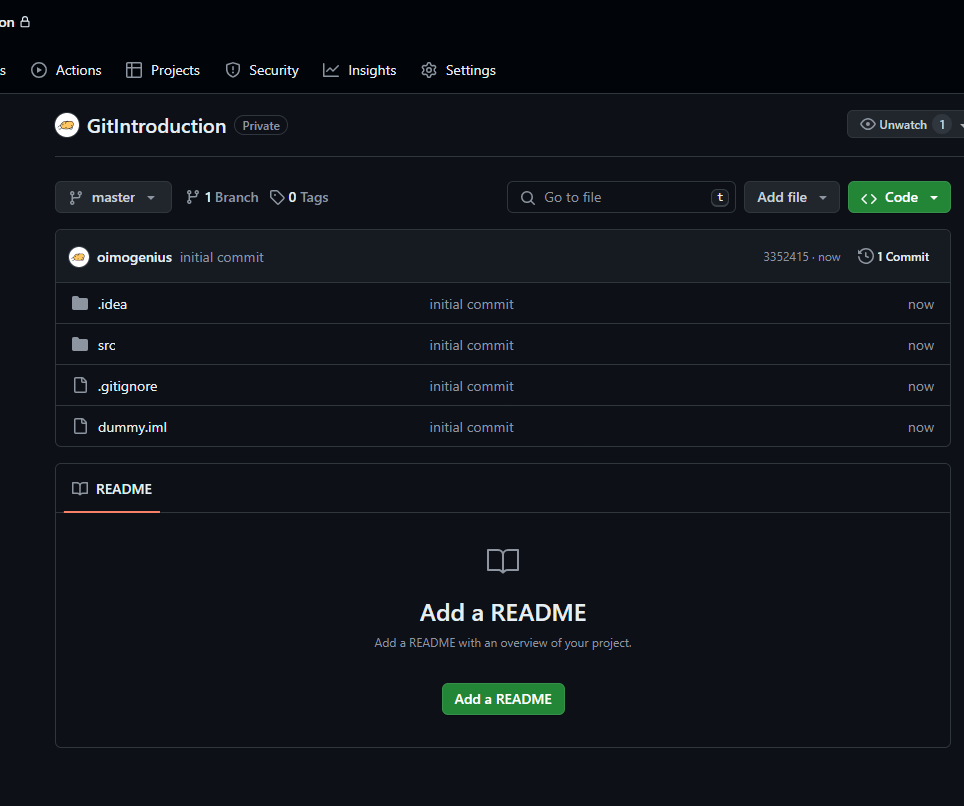Viewport: 964px width, 806px height.
Task: Click the large book icon above Add a README
Action: point(503,561)
